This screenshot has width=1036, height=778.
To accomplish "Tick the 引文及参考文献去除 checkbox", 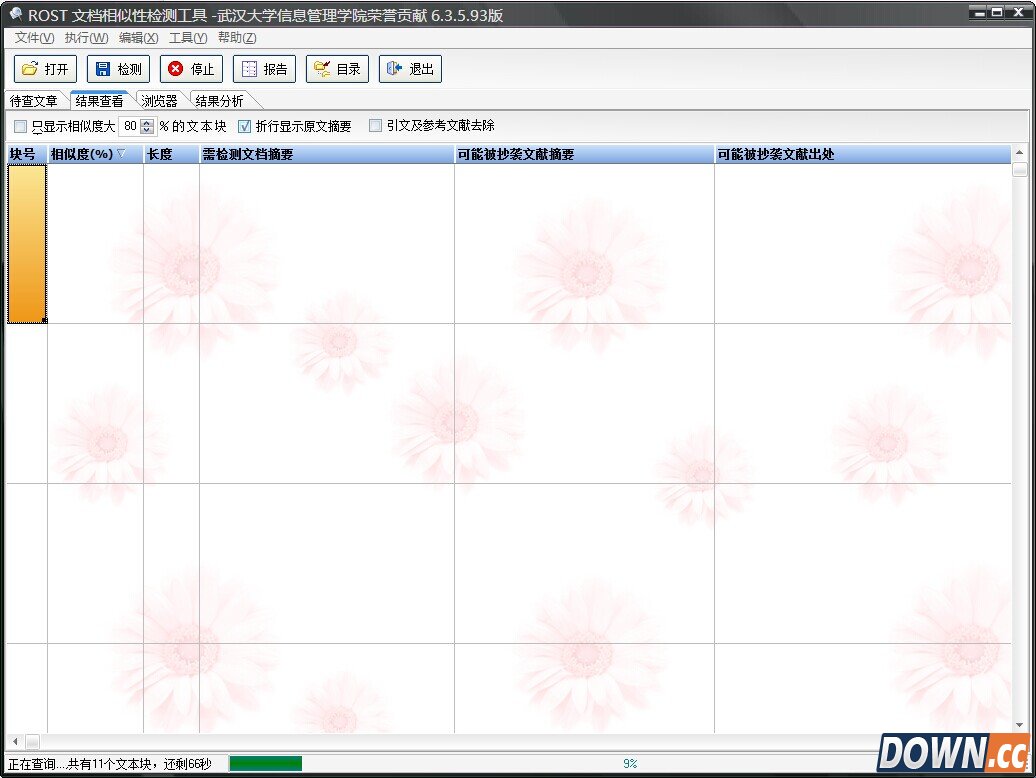I will pos(376,126).
